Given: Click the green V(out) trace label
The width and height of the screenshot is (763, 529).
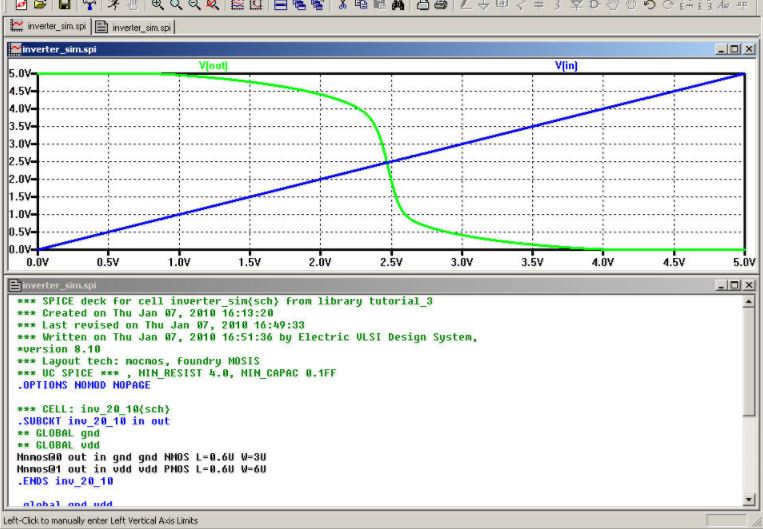Looking at the screenshot, I should 213,65.
